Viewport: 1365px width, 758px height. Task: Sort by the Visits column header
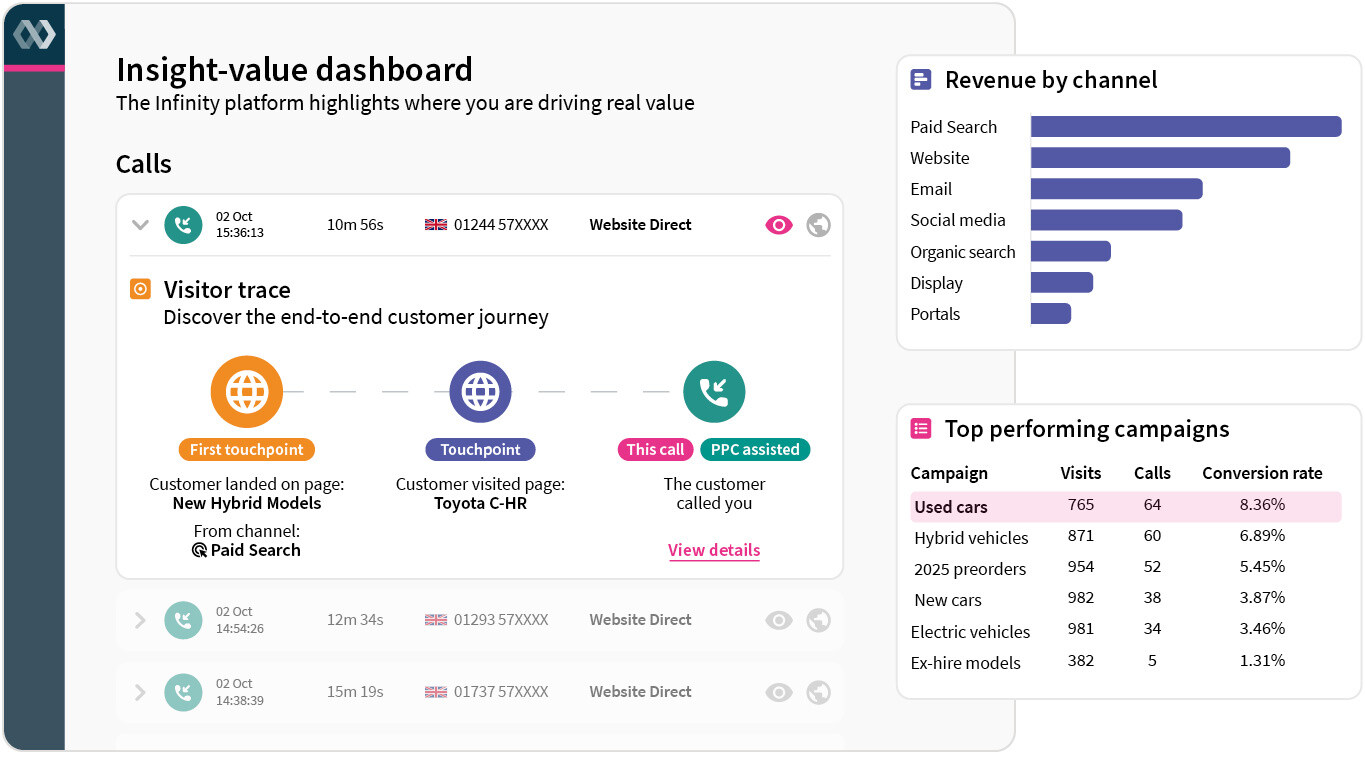tap(1081, 474)
